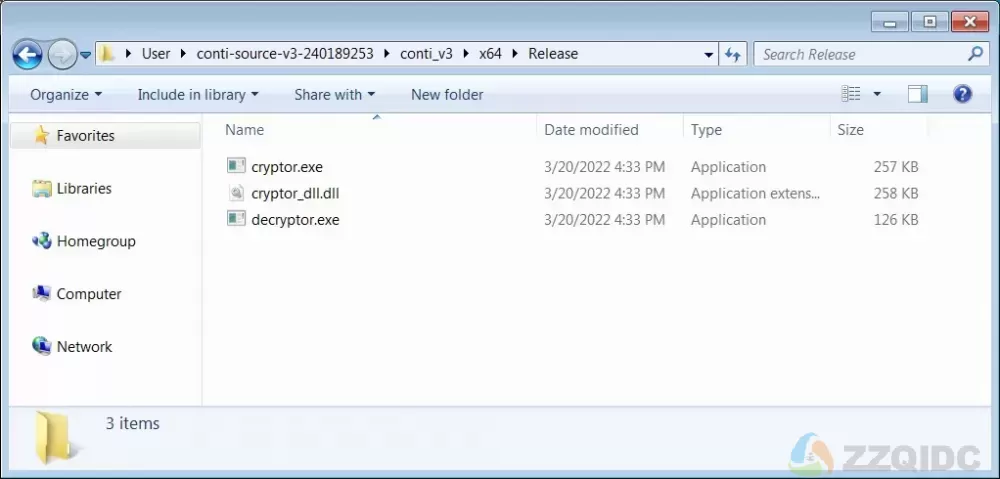The image size is (1000, 479).
Task: Open the view options dropdown arrow
Action: pos(877,94)
